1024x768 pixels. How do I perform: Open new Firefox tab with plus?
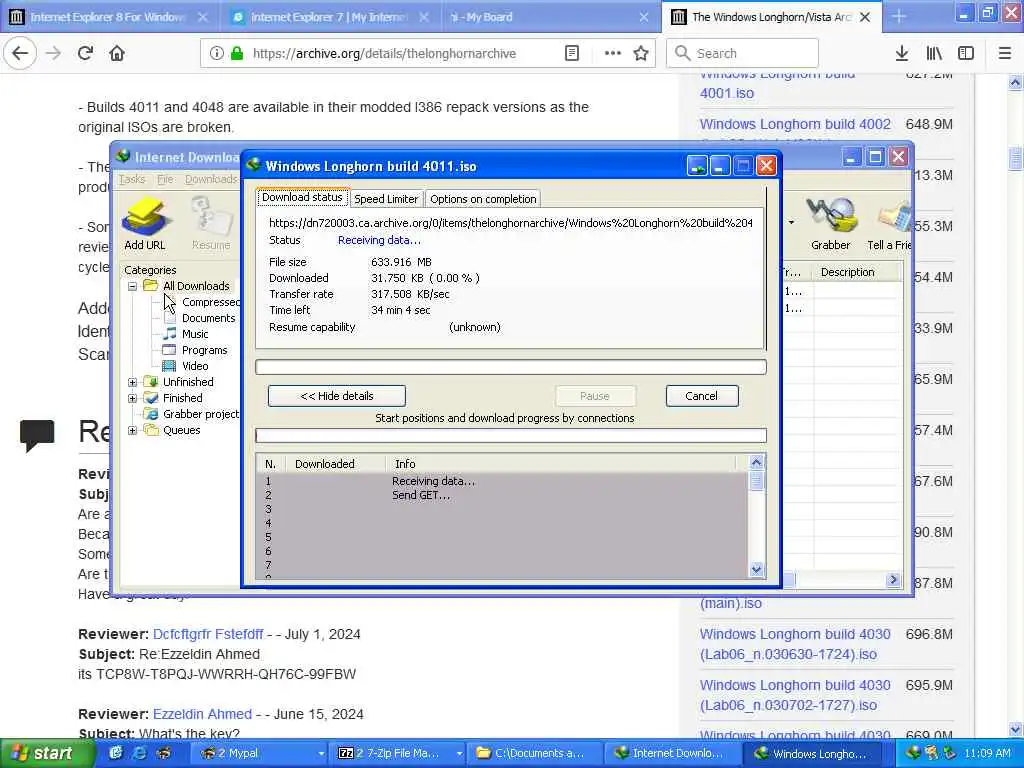pyautogui.click(x=899, y=17)
